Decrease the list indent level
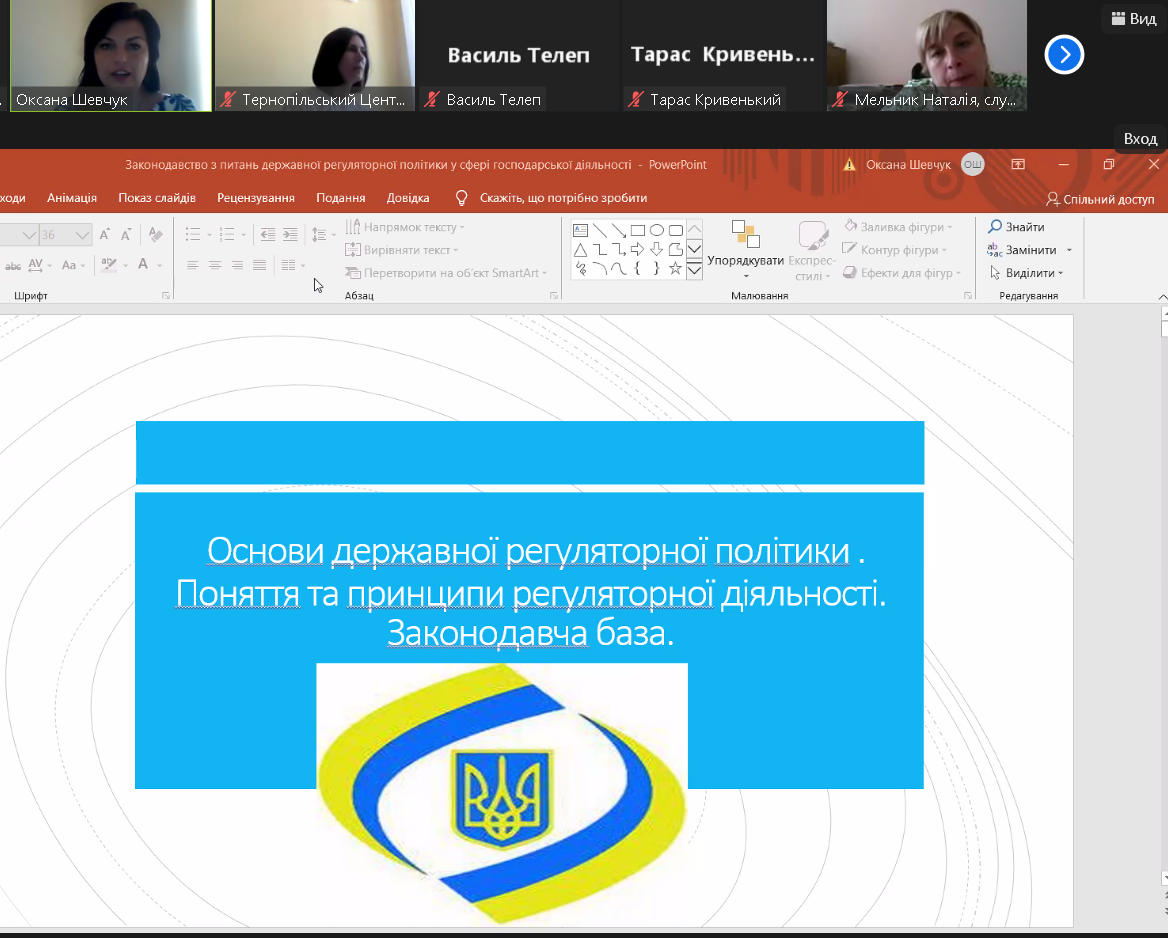 tap(267, 235)
